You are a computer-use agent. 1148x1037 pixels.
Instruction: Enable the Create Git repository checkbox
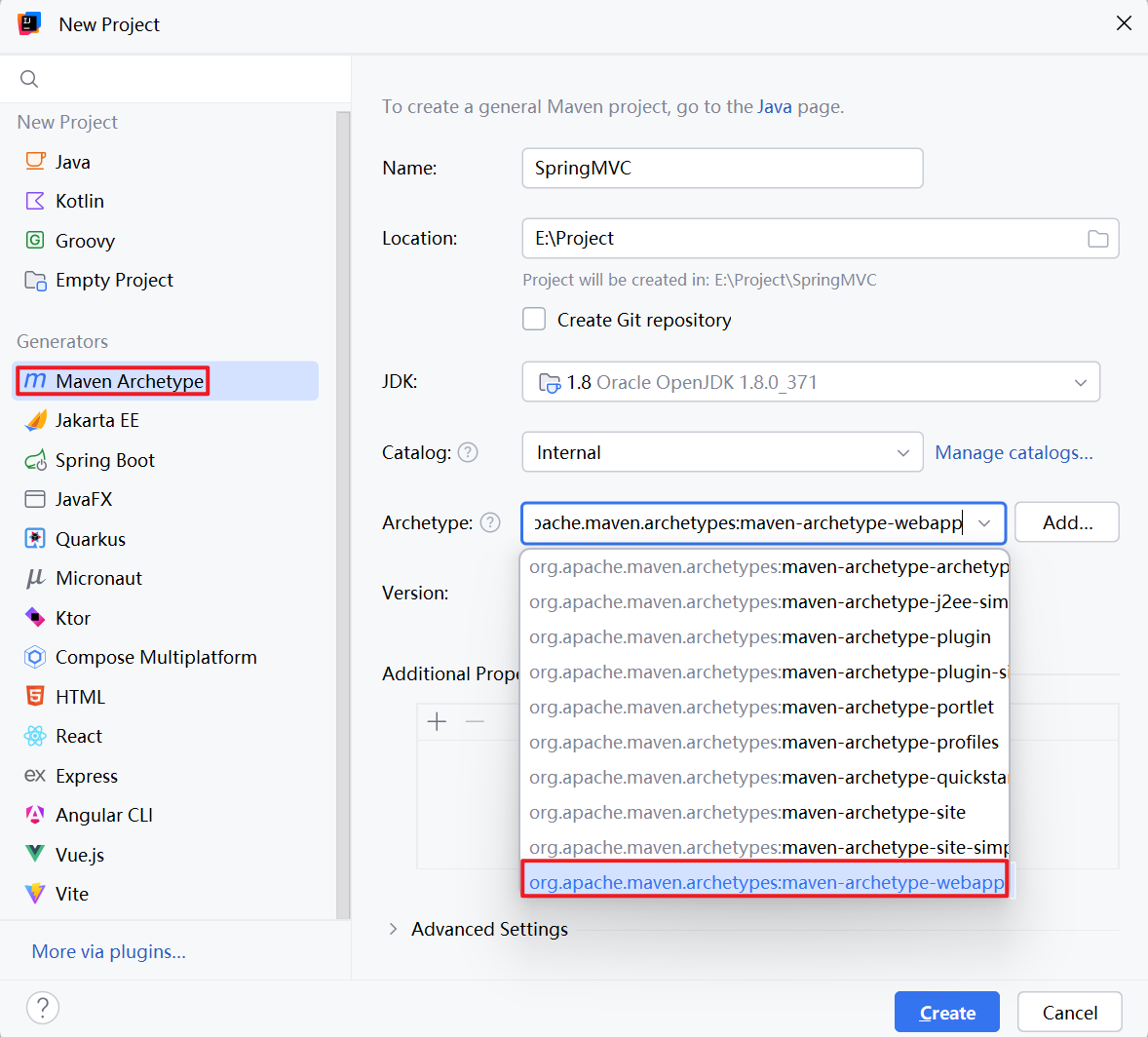(x=534, y=320)
